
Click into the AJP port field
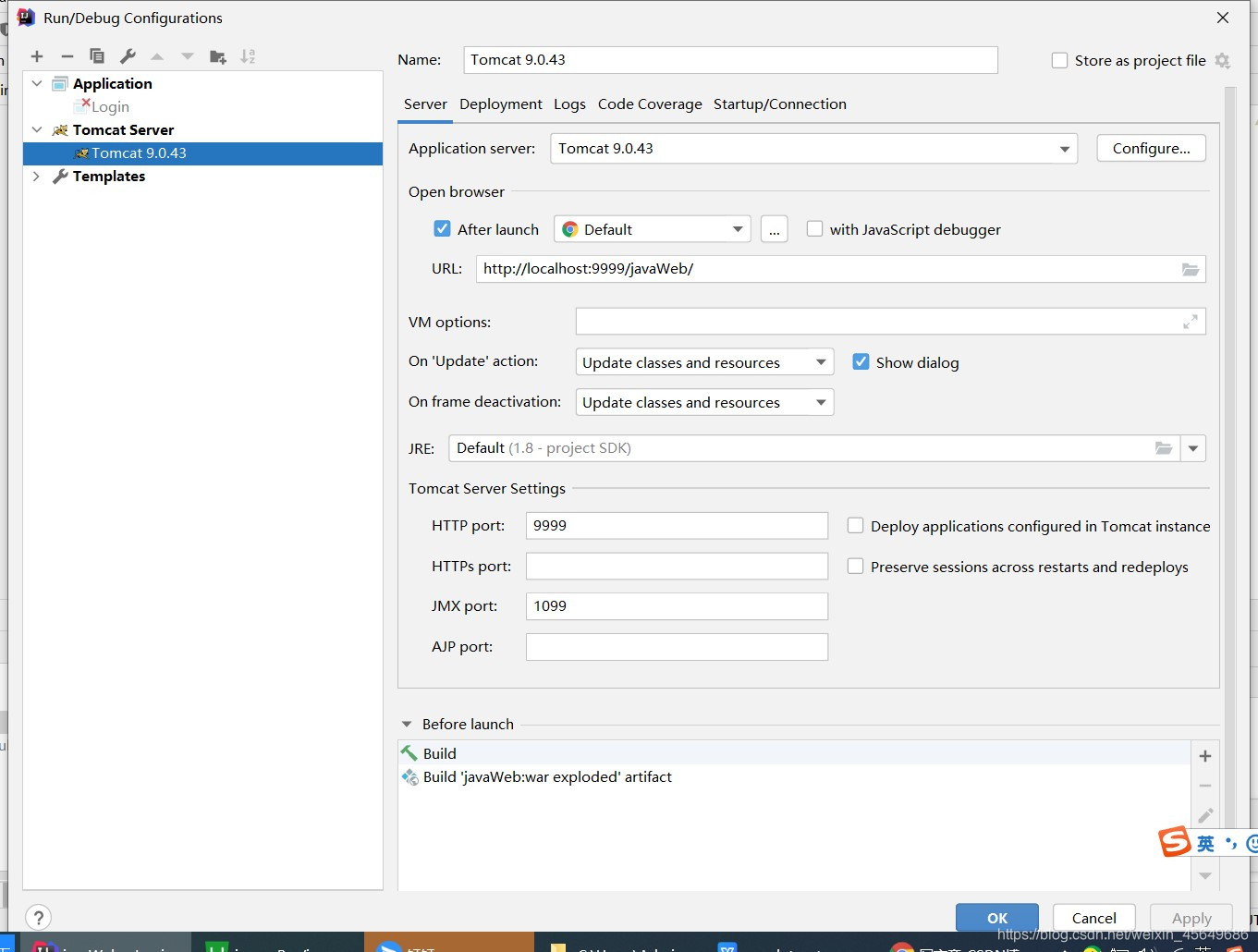(x=677, y=647)
